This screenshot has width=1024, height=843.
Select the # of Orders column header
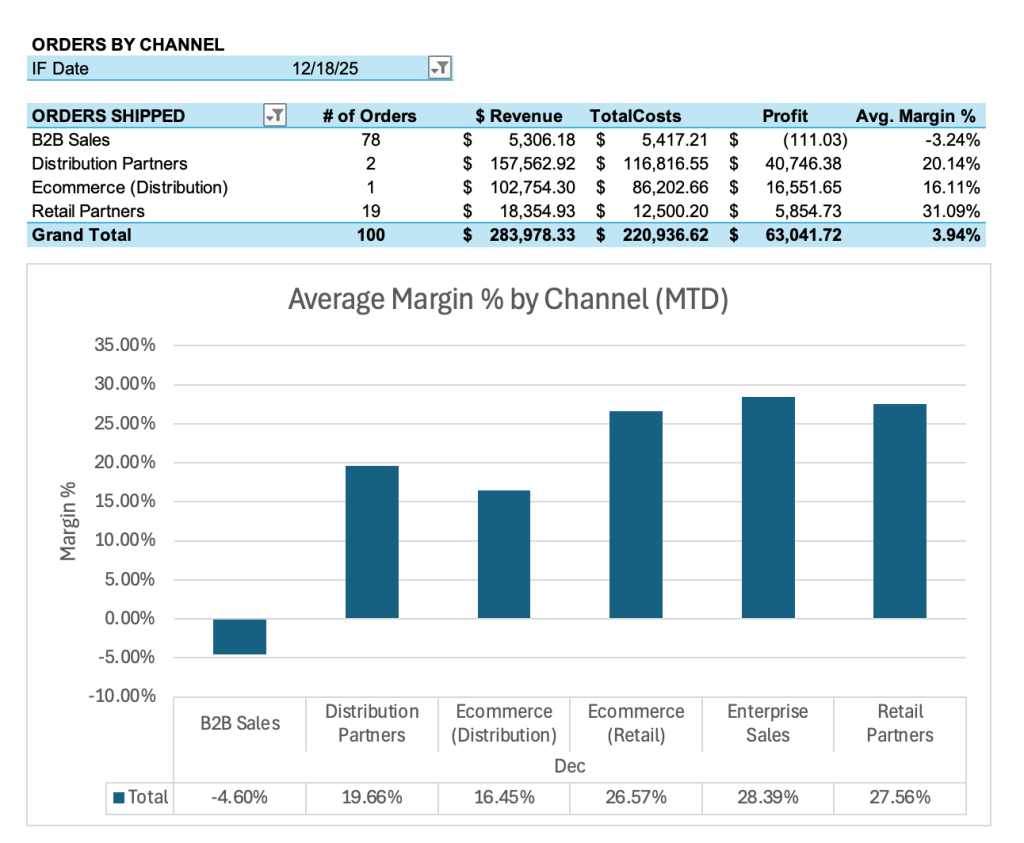click(x=369, y=116)
